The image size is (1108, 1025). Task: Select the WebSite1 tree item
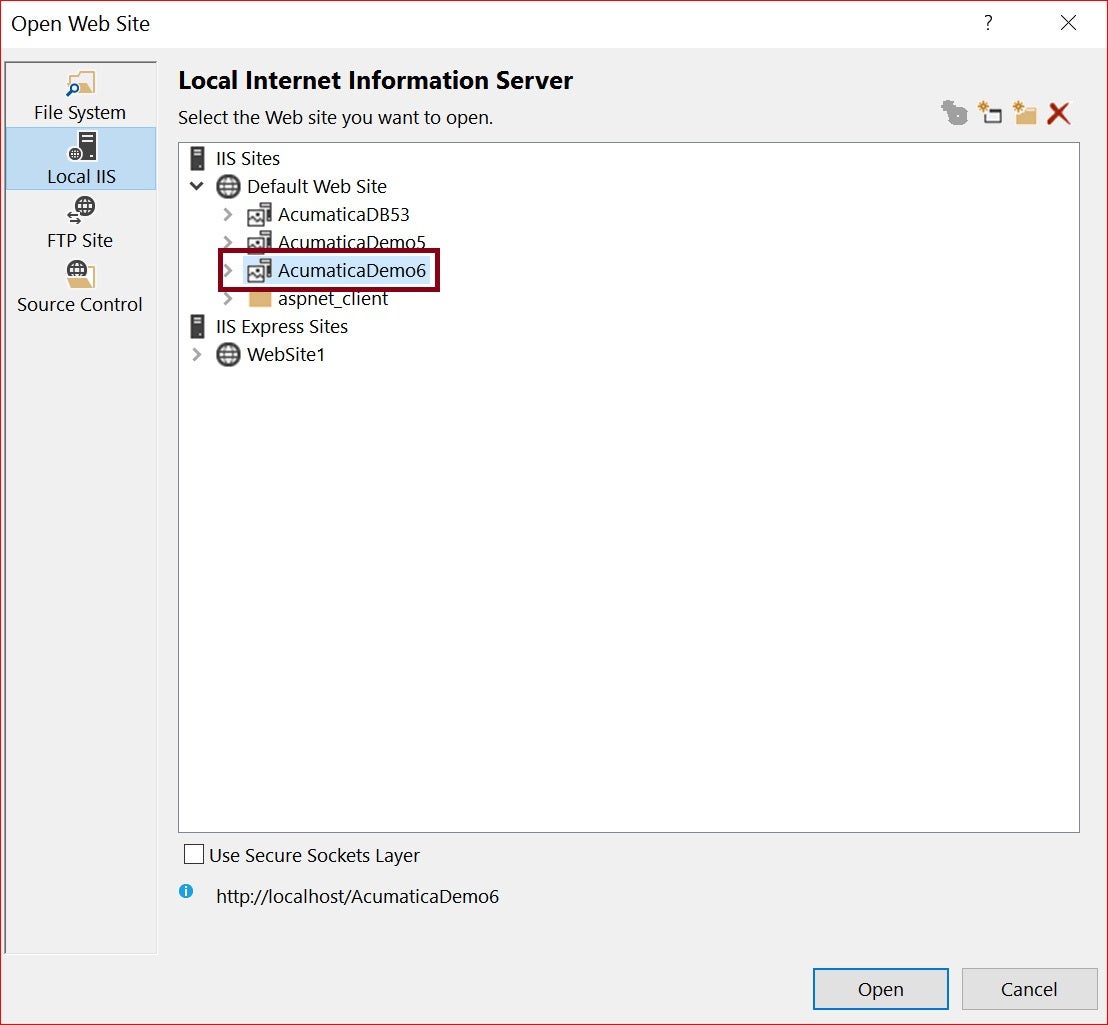285,355
